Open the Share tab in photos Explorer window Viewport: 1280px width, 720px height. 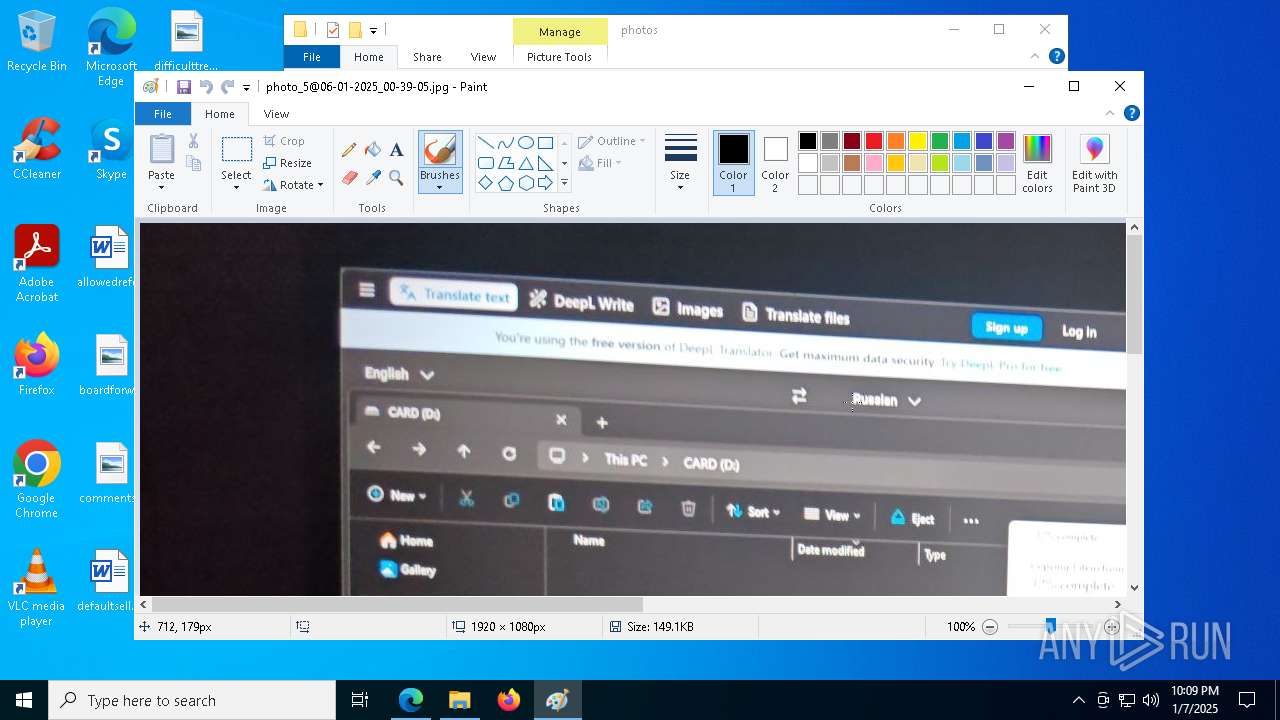[427, 57]
